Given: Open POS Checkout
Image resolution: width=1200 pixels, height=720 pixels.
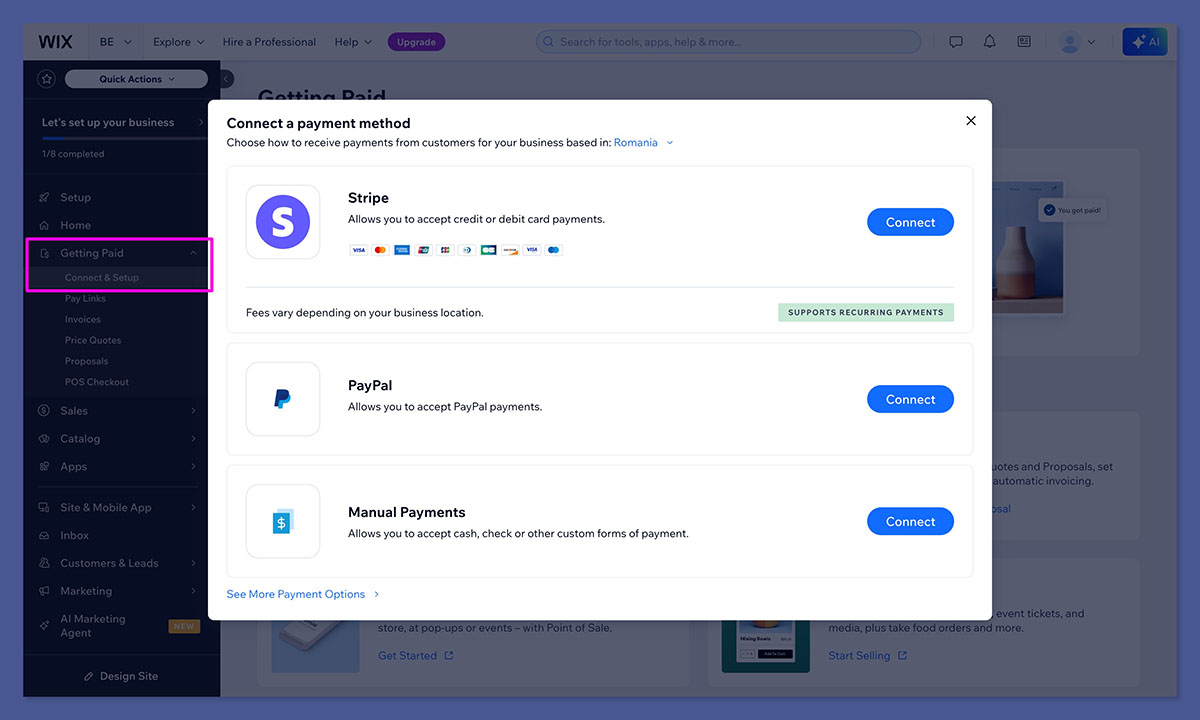Looking at the screenshot, I should click(x=97, y=383).
